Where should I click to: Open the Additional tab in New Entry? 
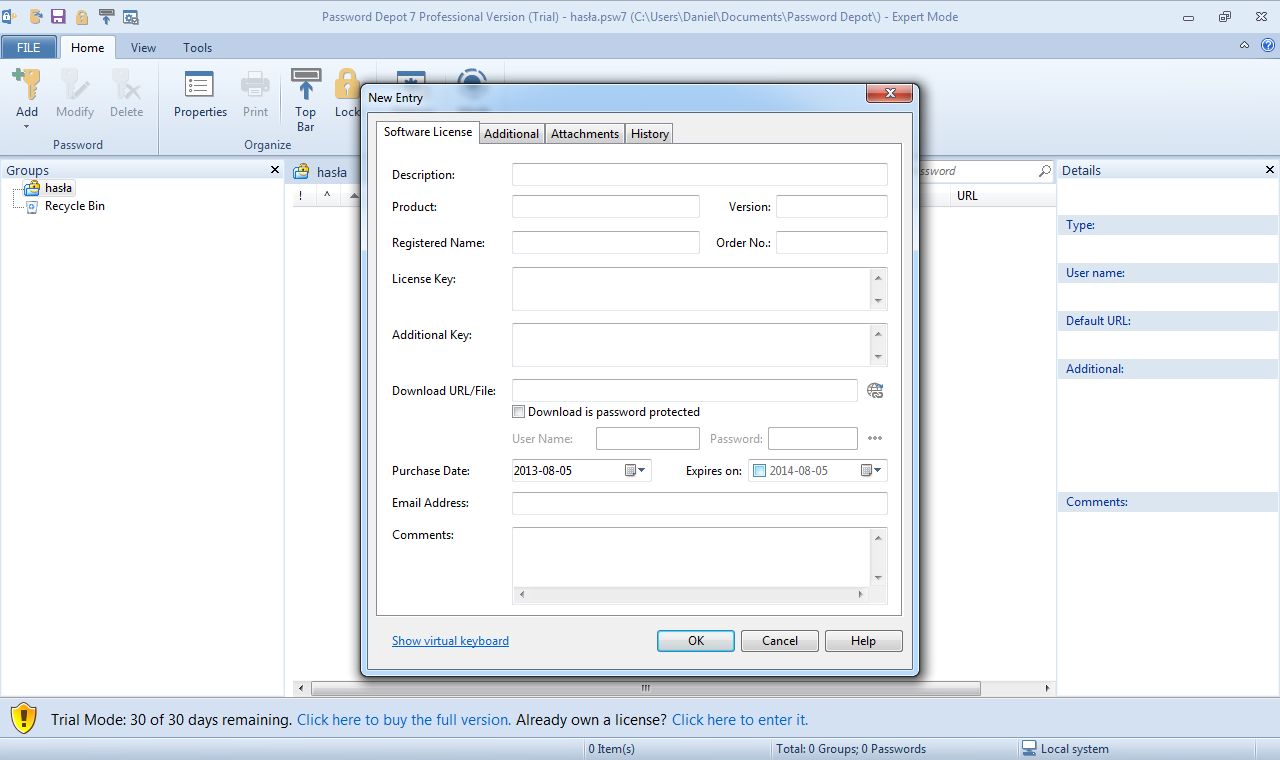click(511, 134)
